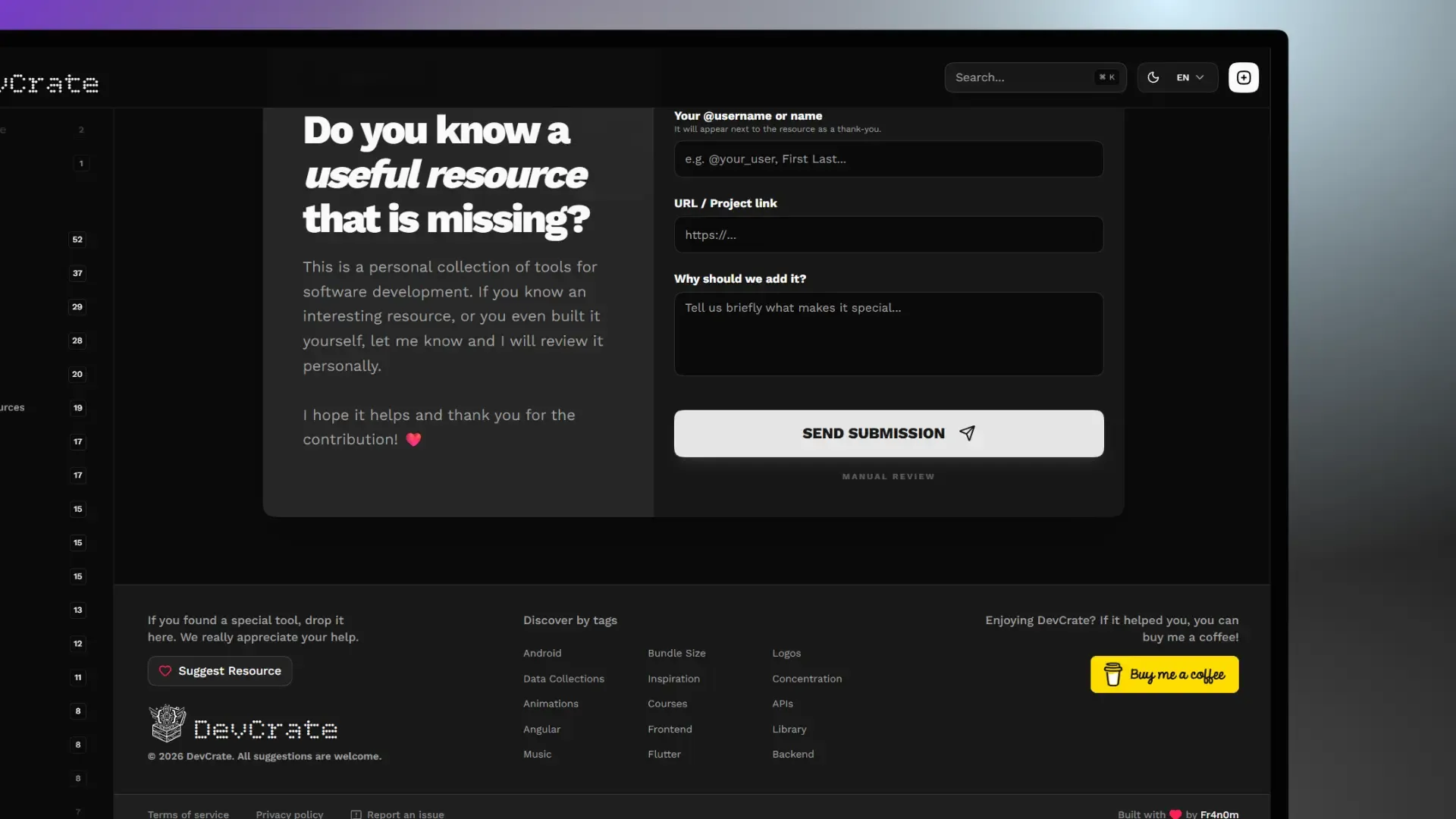This screenshot has height=819, width=1456.
Task: Click the 'Why should we add it' textarea
Action: point(888,334)
